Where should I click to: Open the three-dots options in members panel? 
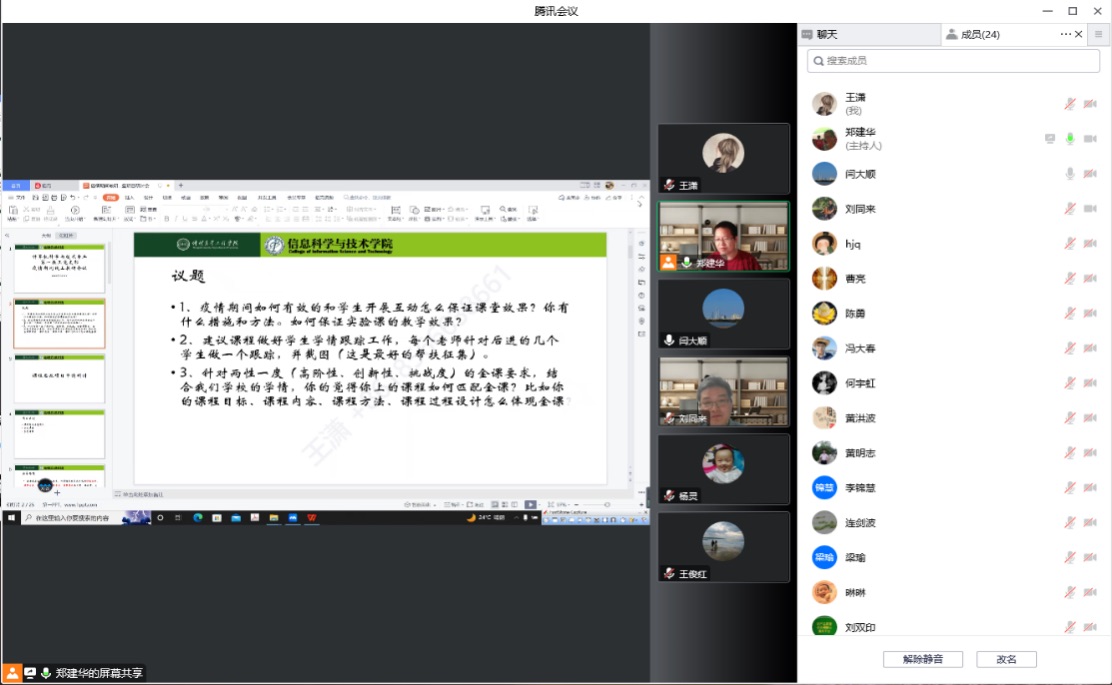click(1066, 34)
